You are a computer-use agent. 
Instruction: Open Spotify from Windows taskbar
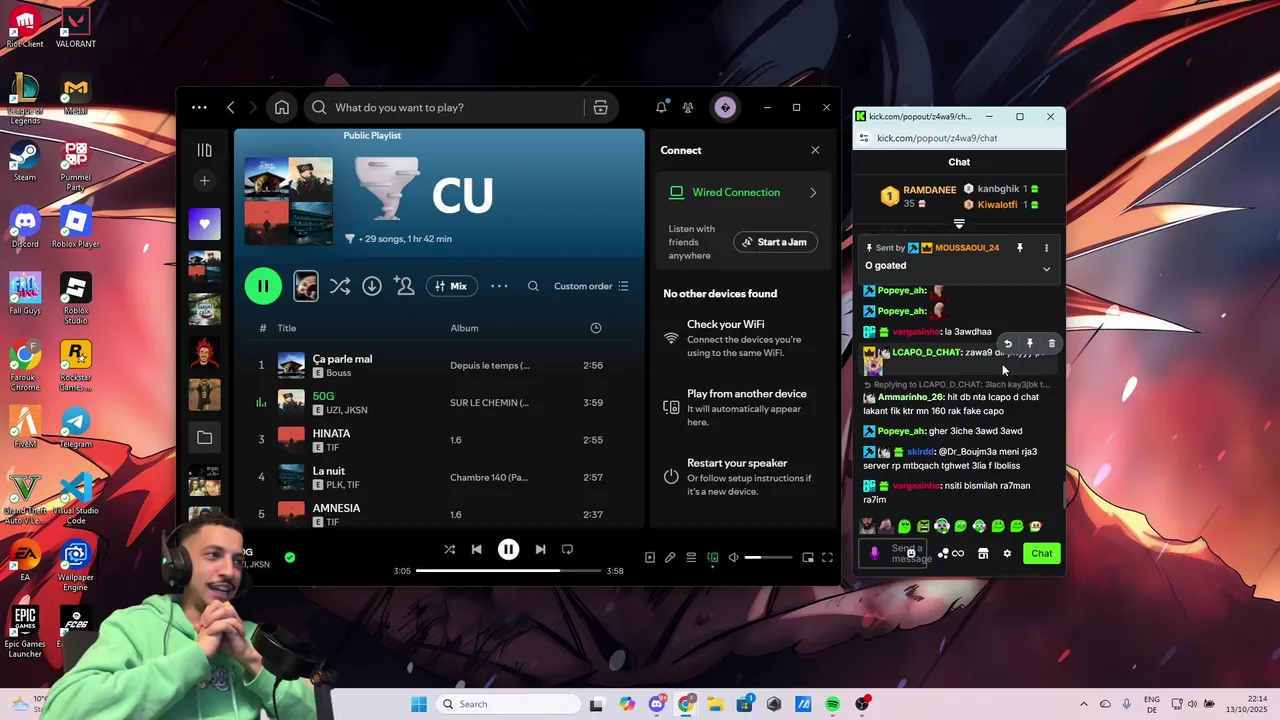833,704
